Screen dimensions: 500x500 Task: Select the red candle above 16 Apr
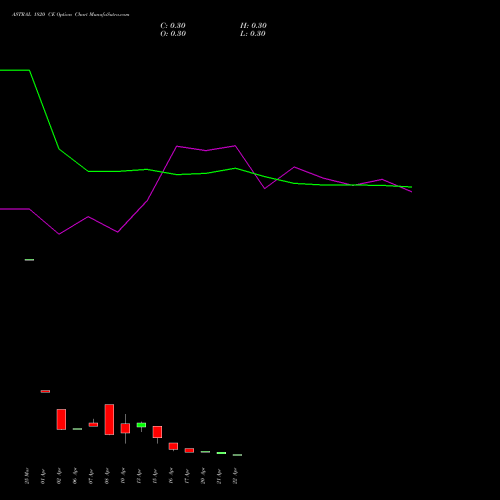173,446
